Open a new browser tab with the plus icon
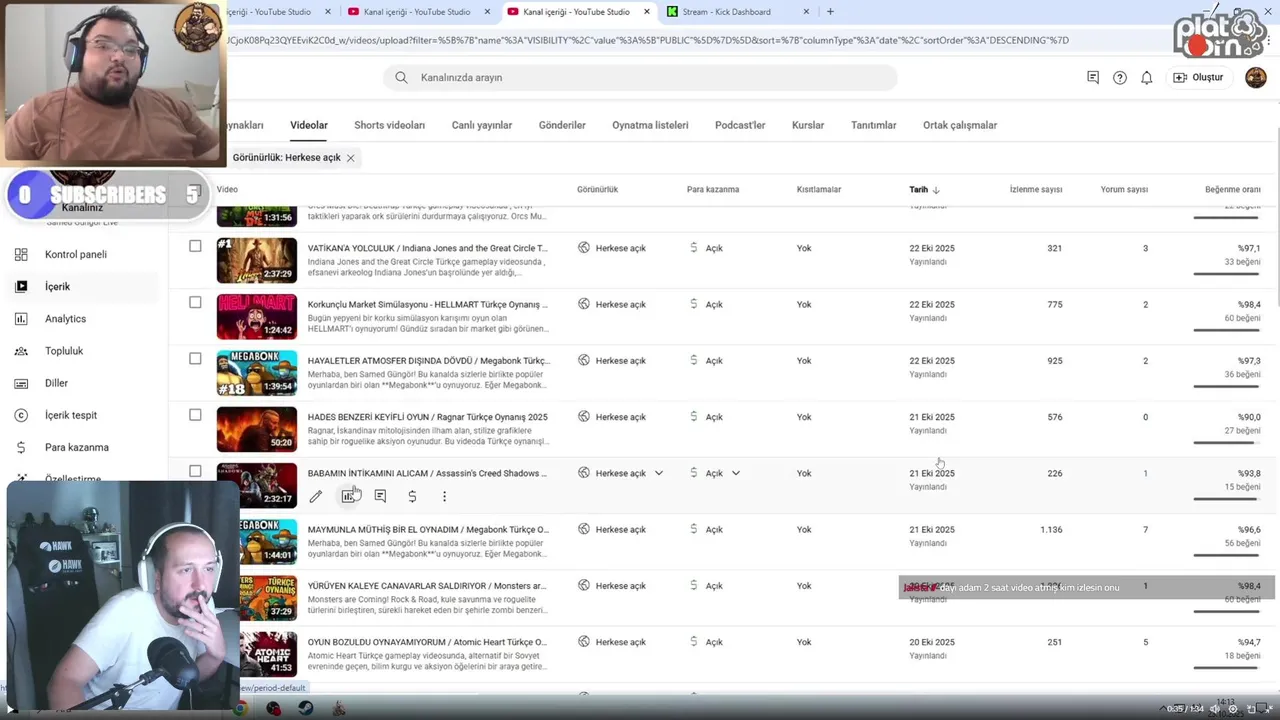This screenshot has height=720, width=1280. [x=830, y=12]
